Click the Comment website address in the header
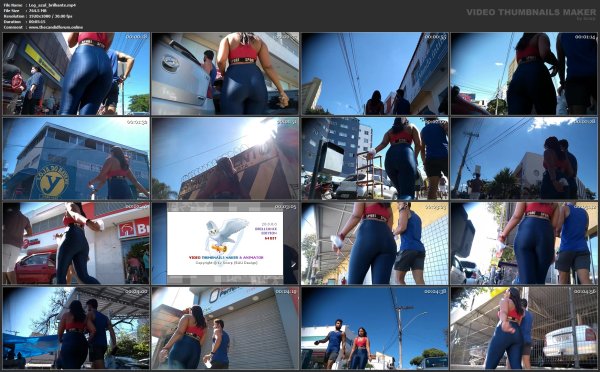The width and height of the screenshot is (600, 372). point(56,27)
